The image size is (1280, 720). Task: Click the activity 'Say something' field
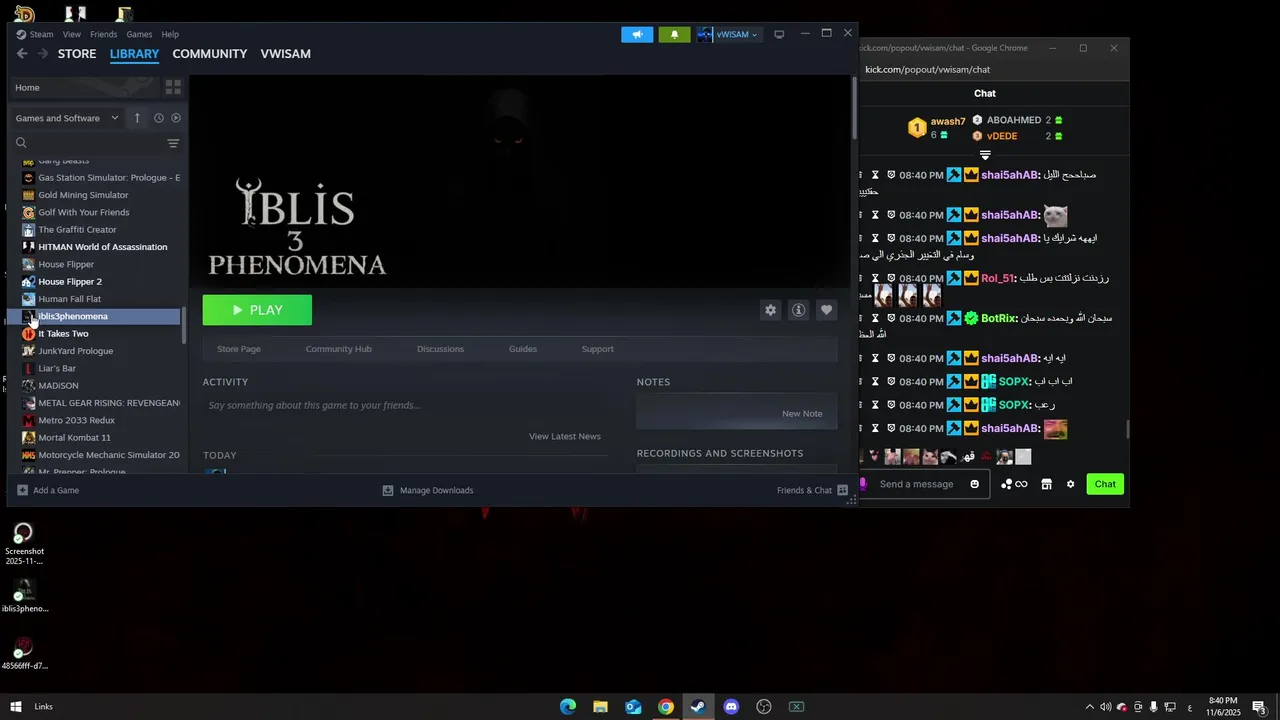[x=405, y=405]
